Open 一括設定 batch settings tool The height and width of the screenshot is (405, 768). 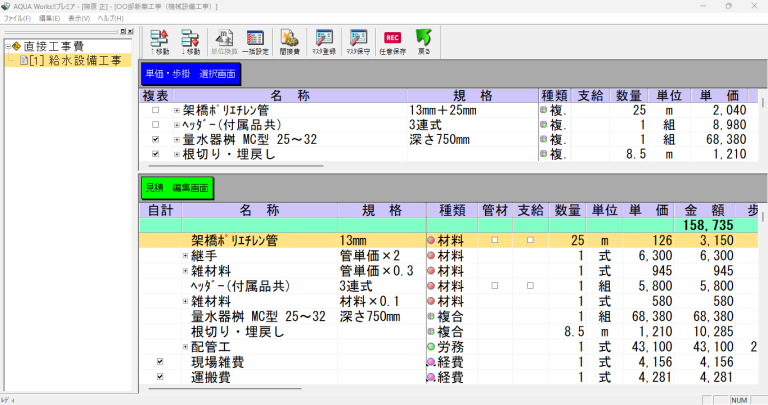257,41
